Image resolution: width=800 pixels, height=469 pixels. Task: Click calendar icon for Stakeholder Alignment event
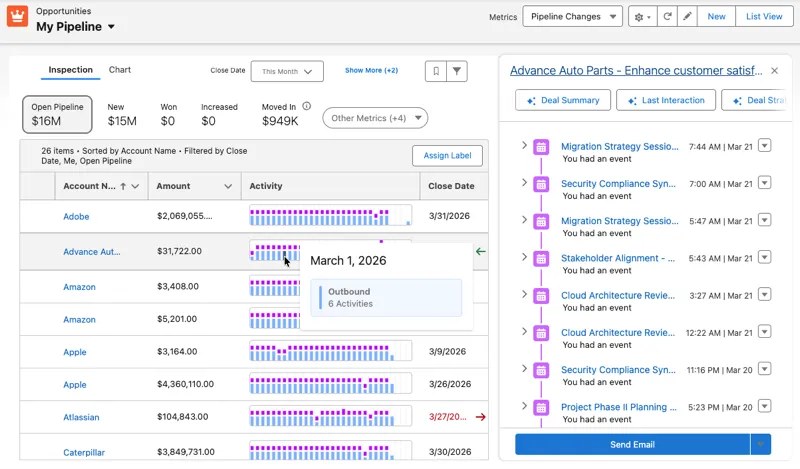click(x=541, y=258)
